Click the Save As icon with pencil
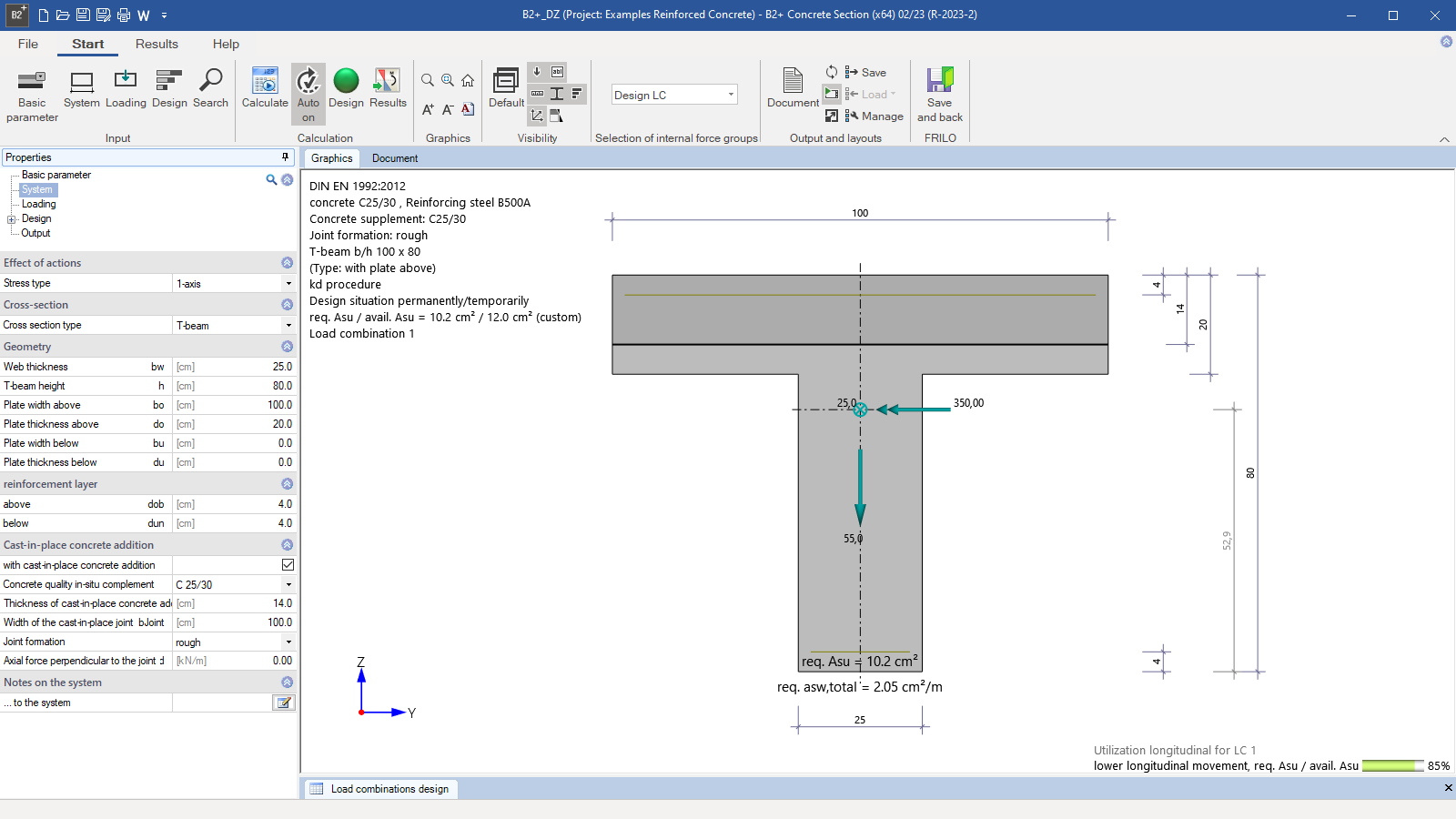1456x819 pixels. (x=103, y=15)
